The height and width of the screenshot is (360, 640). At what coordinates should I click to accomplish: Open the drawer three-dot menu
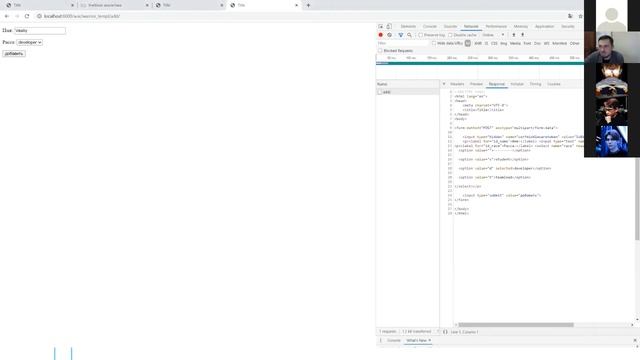click(x=380, y=340)
